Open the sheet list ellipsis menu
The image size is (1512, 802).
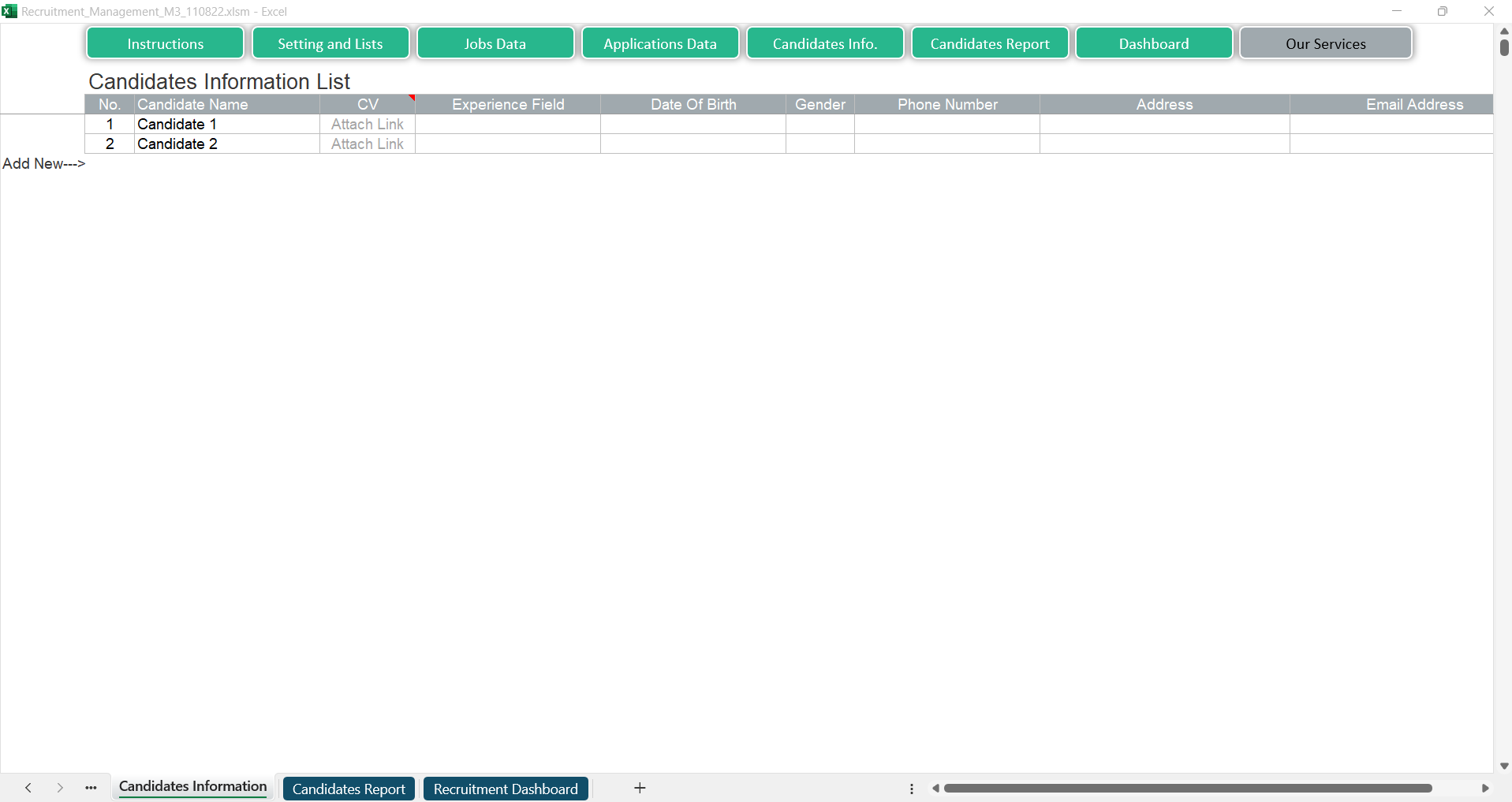pos(91,788)
